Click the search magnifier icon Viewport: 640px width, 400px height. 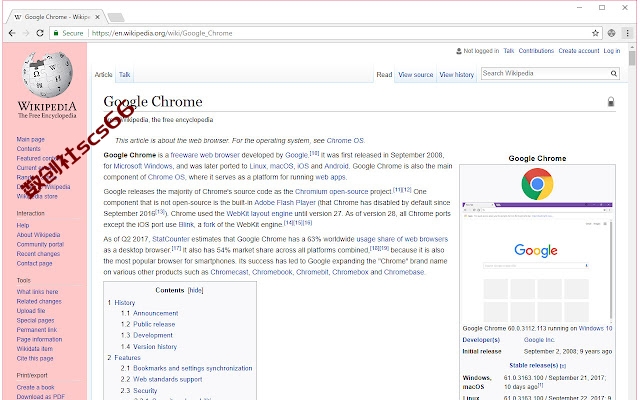pos(613,73)
